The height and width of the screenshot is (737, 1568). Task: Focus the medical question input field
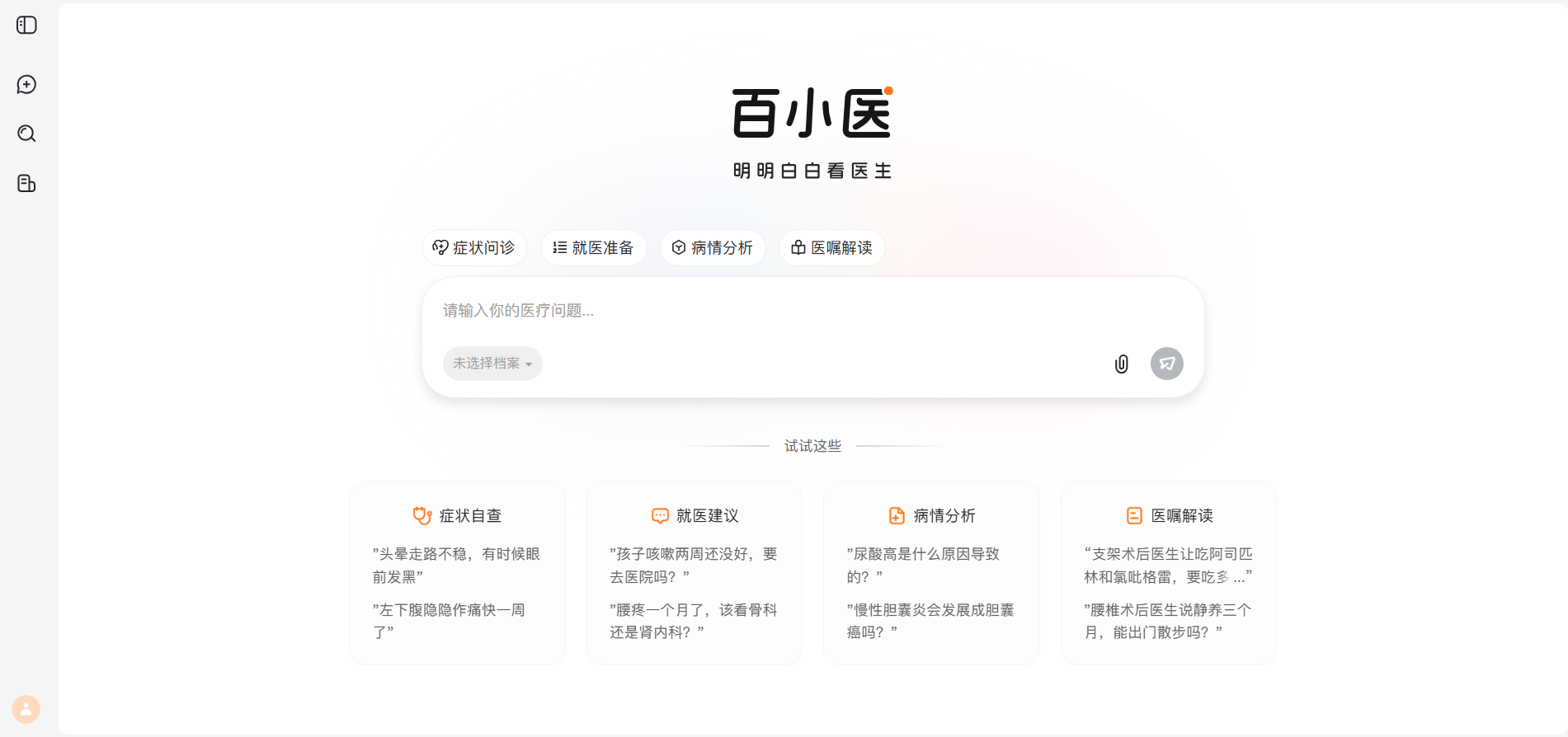click(x=812, y=311)
